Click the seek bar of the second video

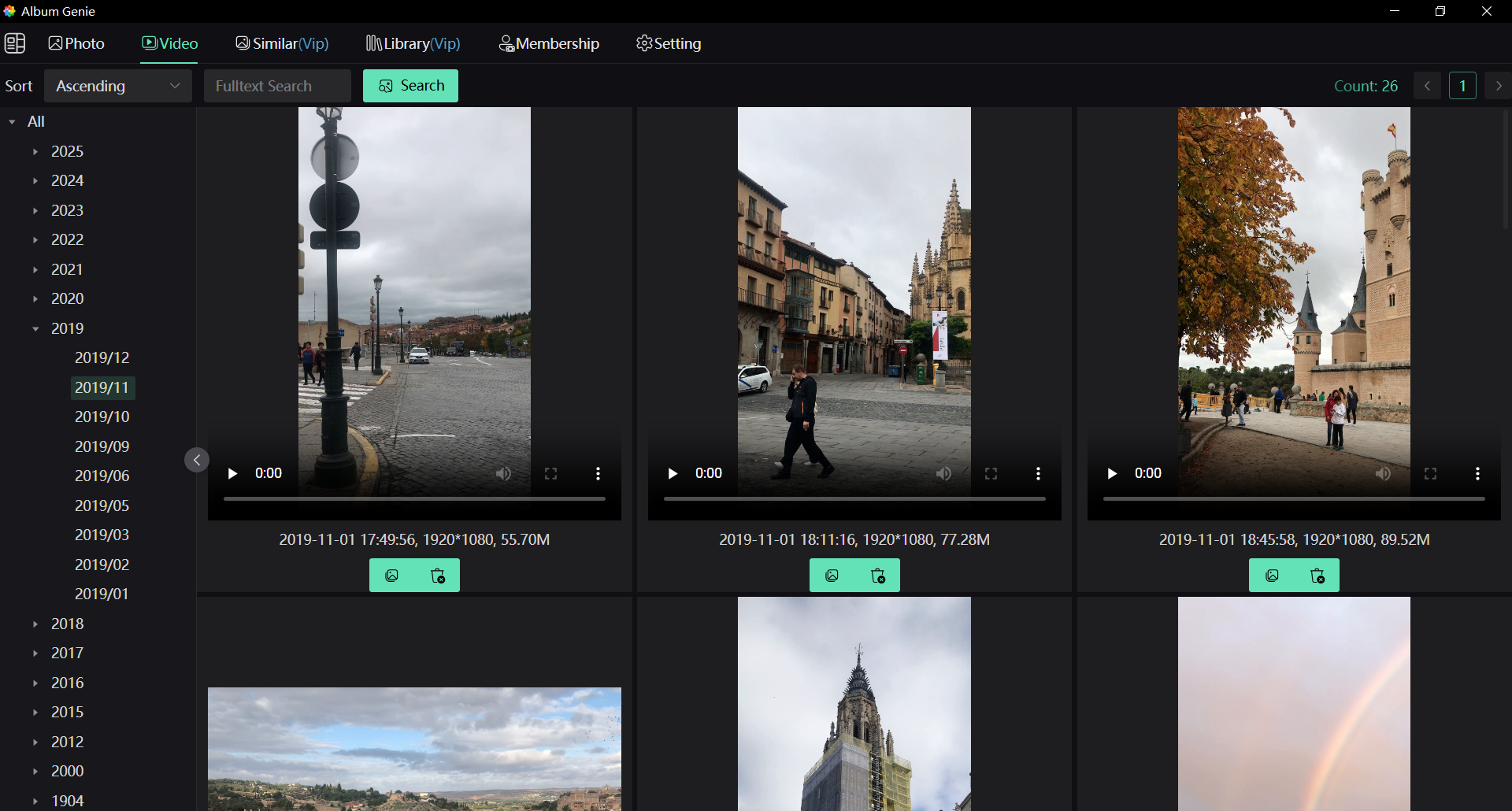(854, 498)
